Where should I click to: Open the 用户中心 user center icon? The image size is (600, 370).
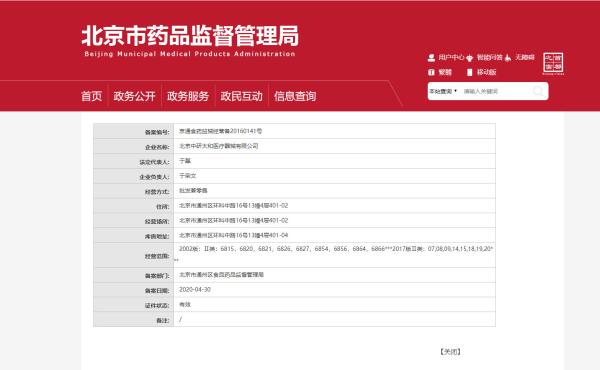[431, 58]
